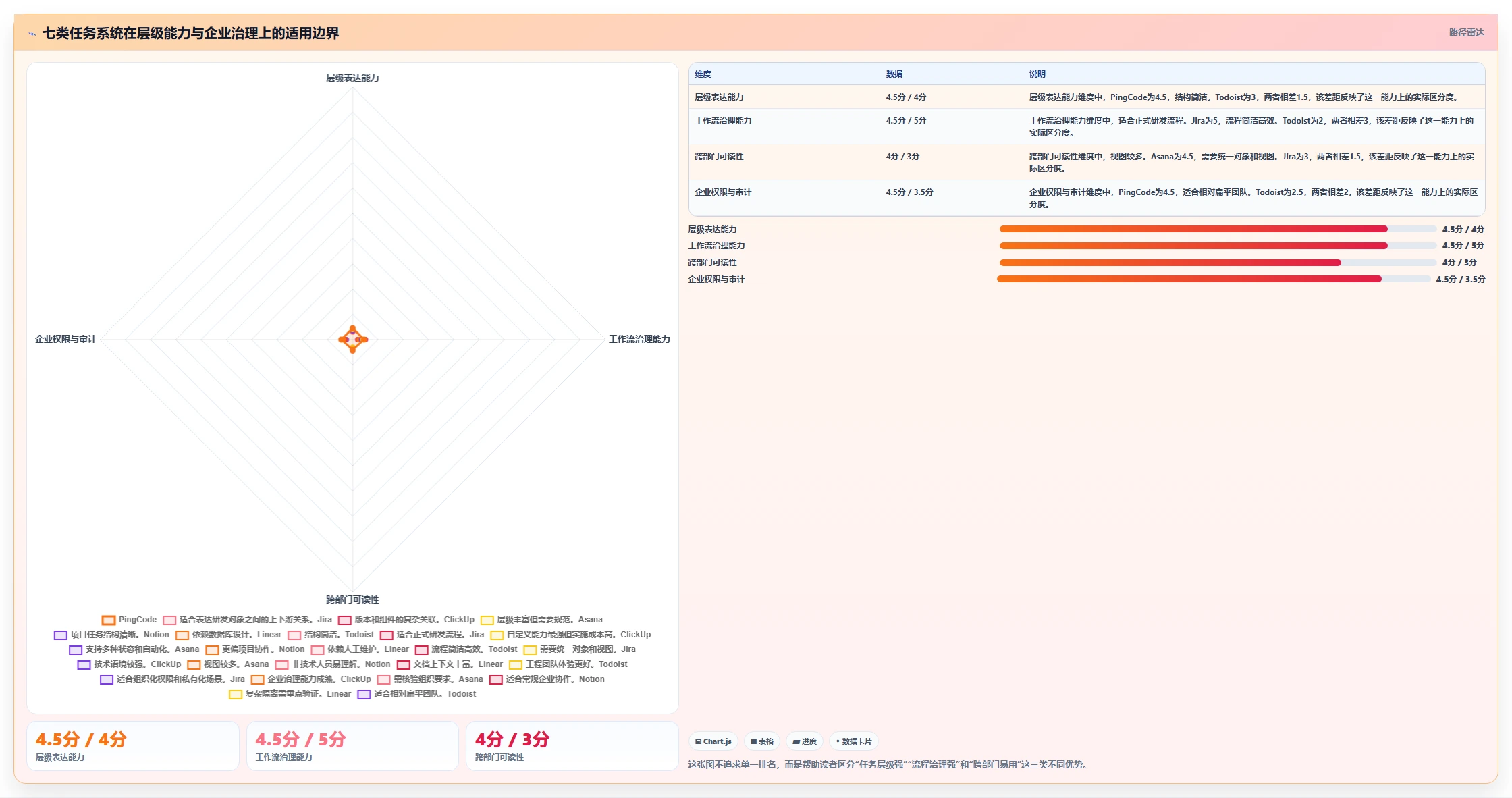Toggle legend item 适合相对扁平团队。Todoist
Viewport: 1512px width, 798px height.
[416, 694]
